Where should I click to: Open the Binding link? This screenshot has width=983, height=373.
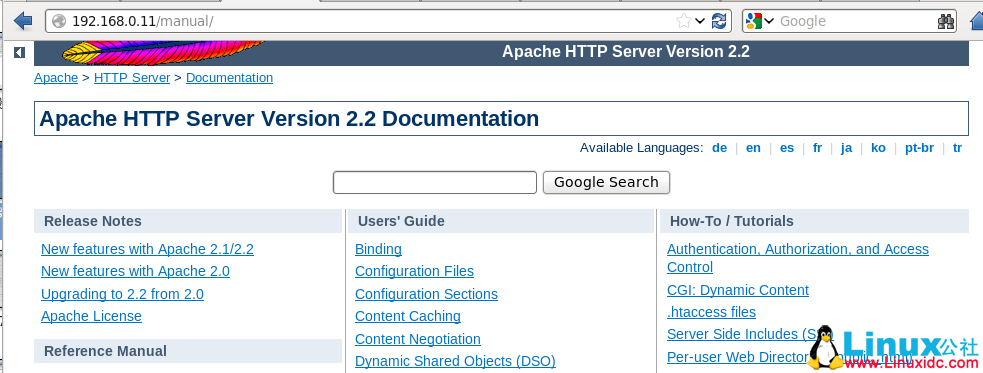pyautogui.click(x=378, y=249)
